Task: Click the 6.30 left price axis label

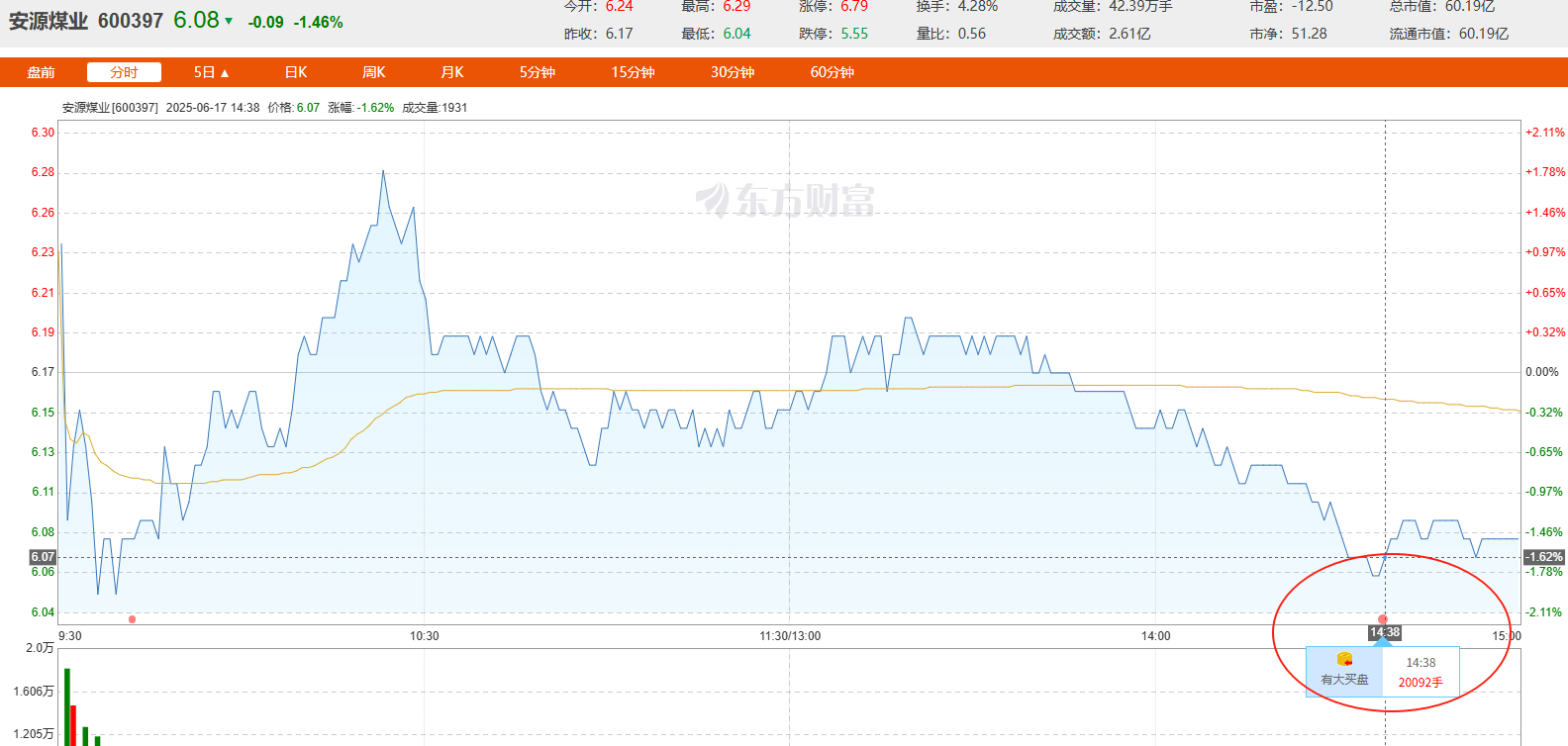Action: click(43, 133)
